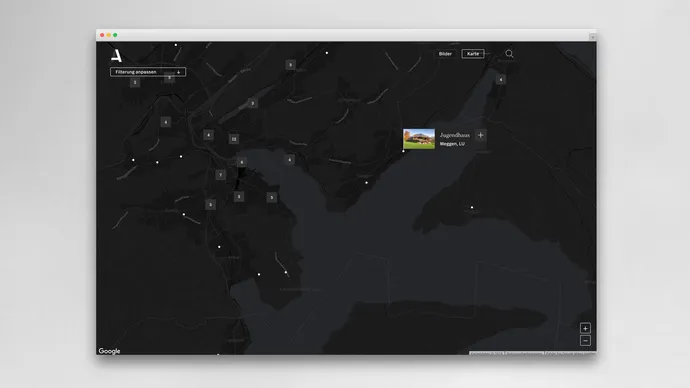Viewport: 690px width, 388px height.
Task: Click the Google logo on the map
Action: [109, 351]
